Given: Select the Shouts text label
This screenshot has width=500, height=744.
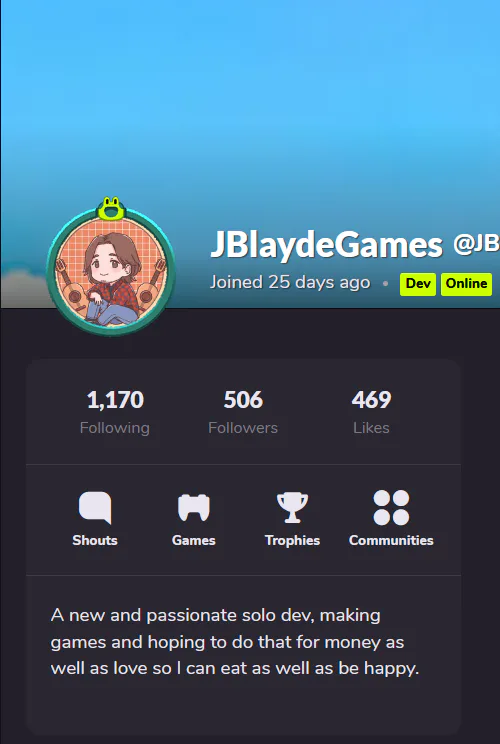Looking at the screenshot, I should click(95, 540).
